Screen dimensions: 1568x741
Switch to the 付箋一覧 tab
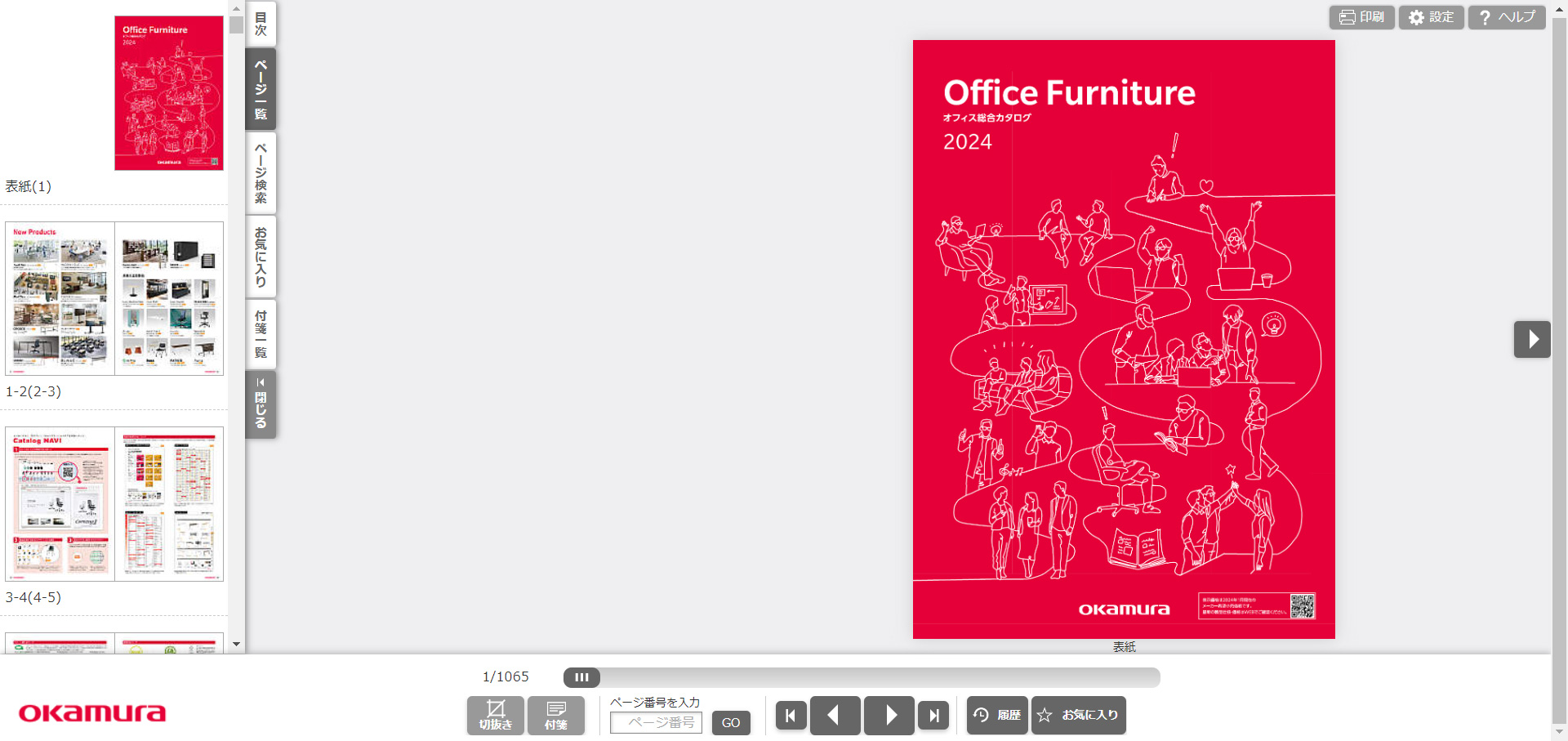pyautogui.click(x=261, y=334)
